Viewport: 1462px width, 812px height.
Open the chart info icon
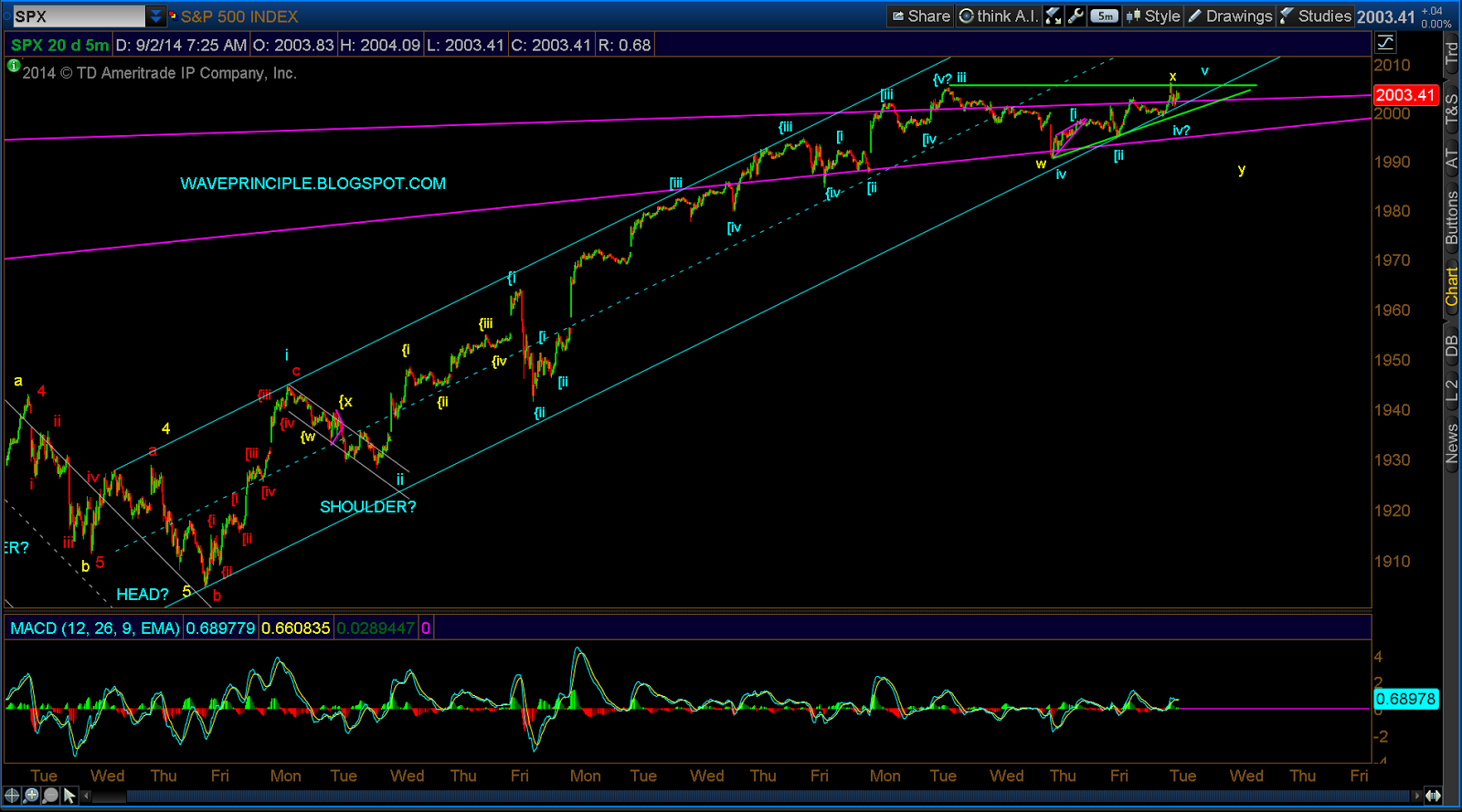point(13,65)
